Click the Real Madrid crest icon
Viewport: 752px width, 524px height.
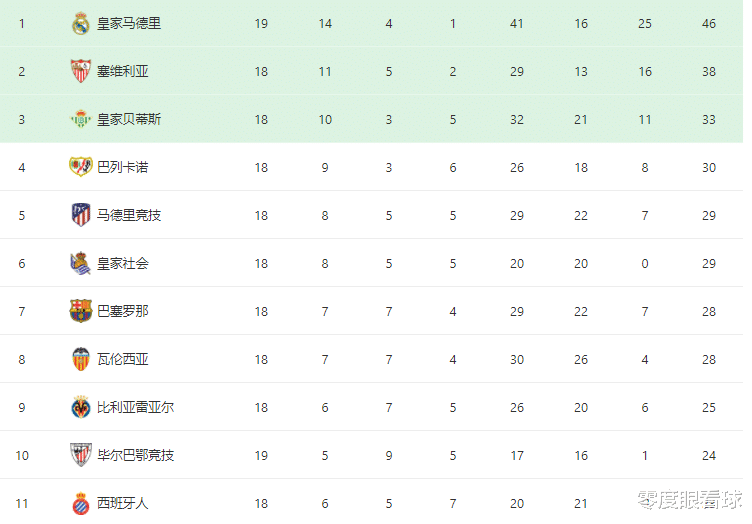click(x=81, y=23)
